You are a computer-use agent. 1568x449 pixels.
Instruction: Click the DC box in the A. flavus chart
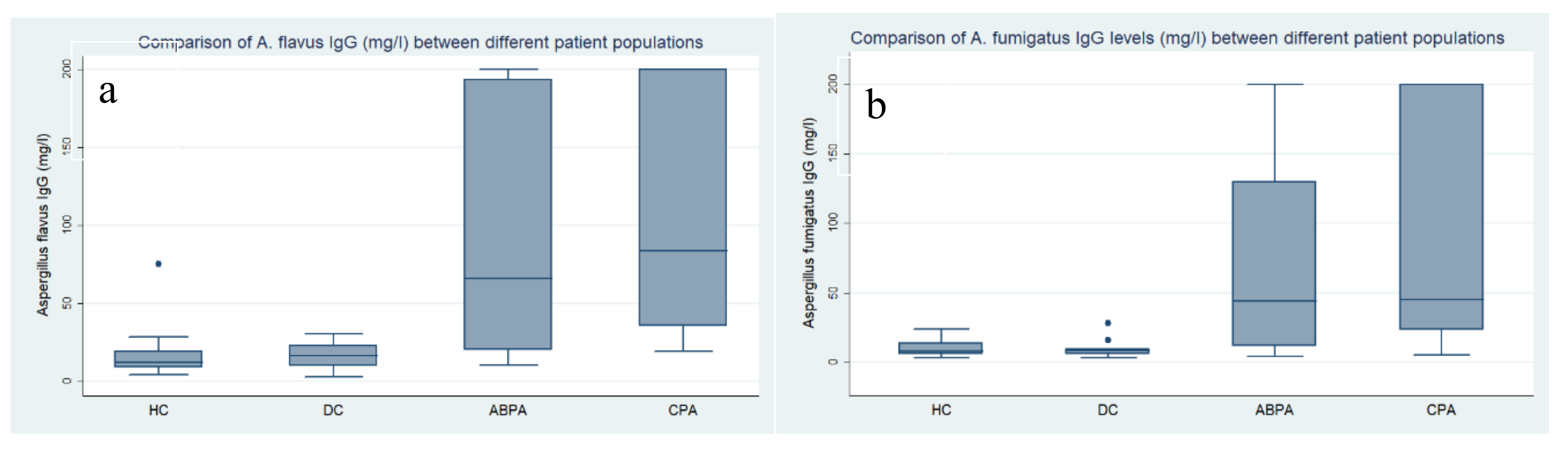[x=333, y=355]
